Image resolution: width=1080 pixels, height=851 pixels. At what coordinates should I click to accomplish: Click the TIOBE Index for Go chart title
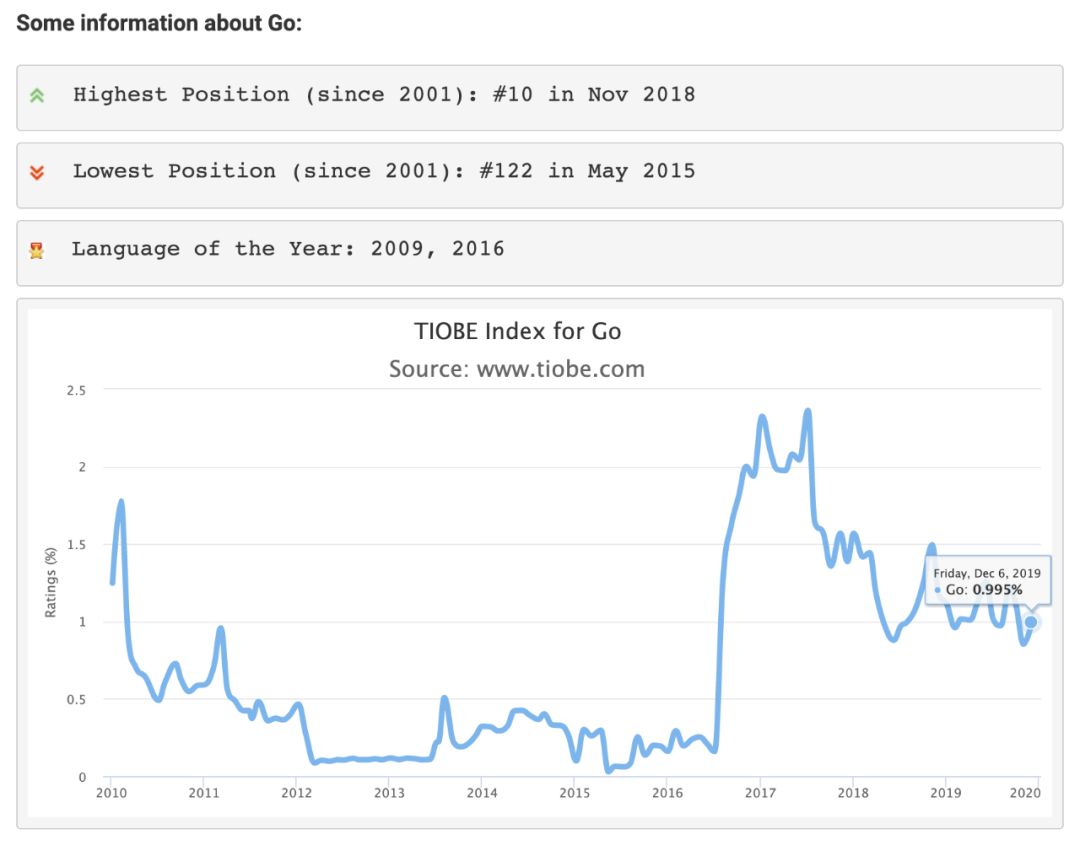click(517, 331)
